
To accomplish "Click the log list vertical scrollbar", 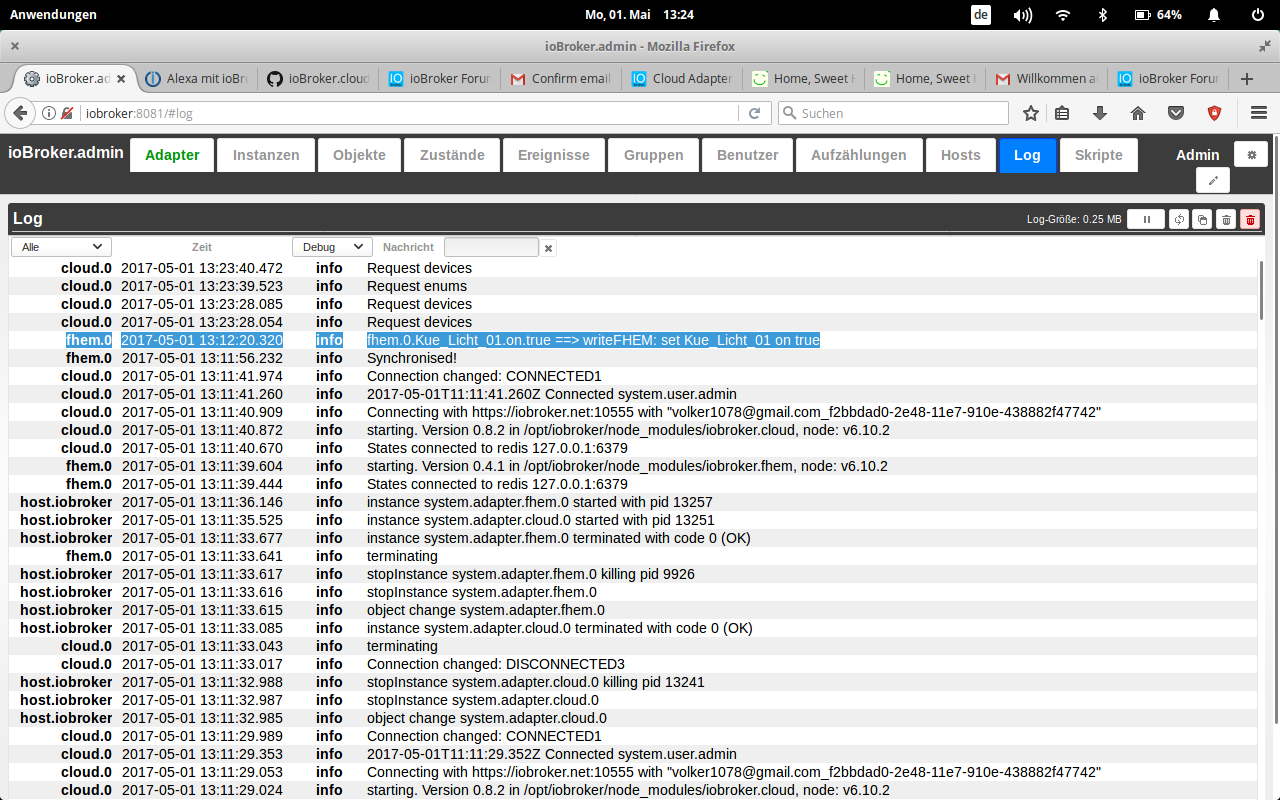I will 1261,290.
